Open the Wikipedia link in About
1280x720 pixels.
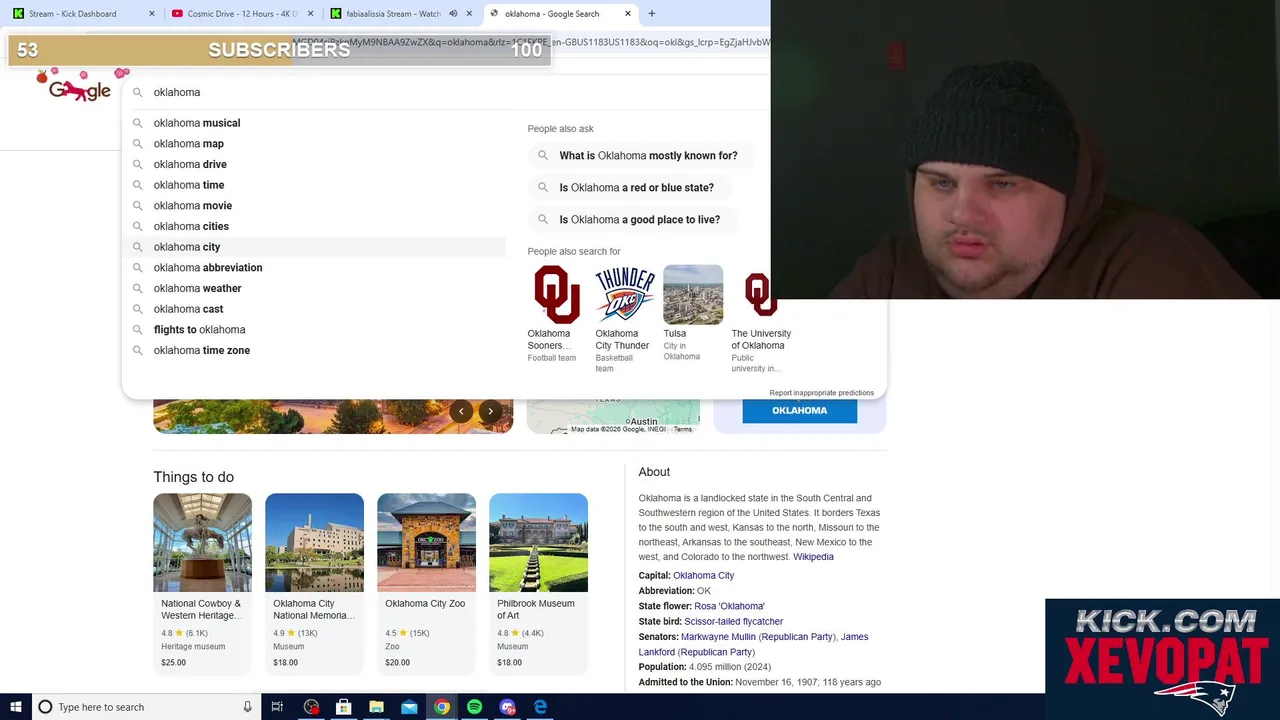[x=813, y=557]
